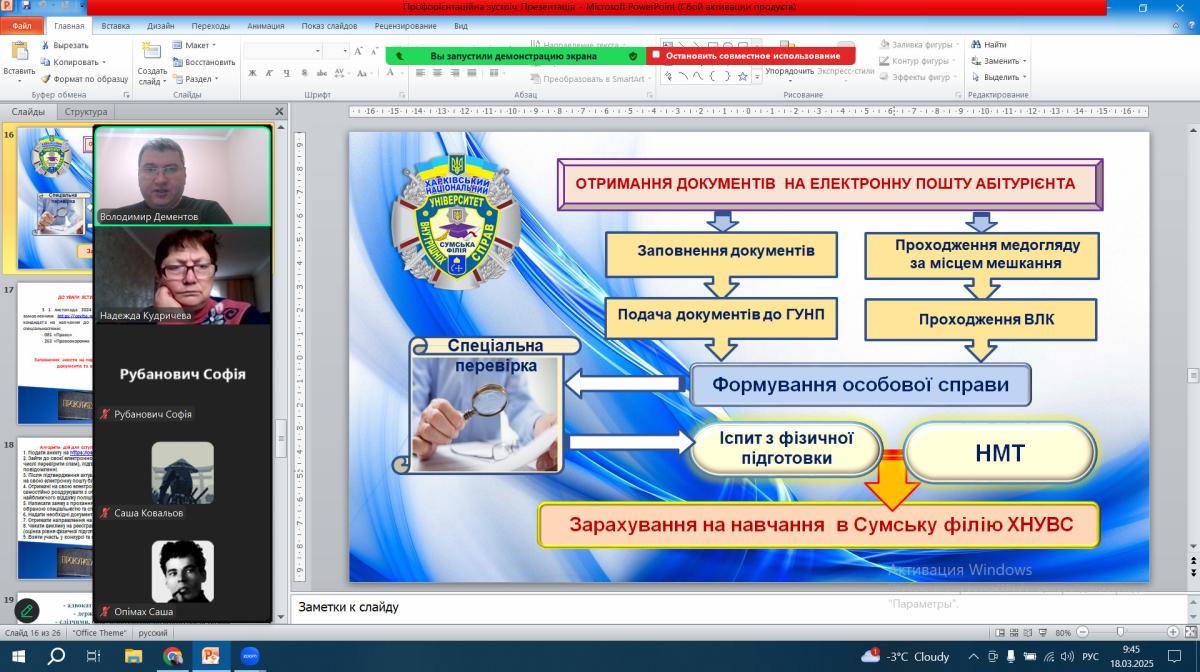The height and width of the screenshot is (672, 1200).
Task: Click the green annotation pencil icon
Action: 26,609
